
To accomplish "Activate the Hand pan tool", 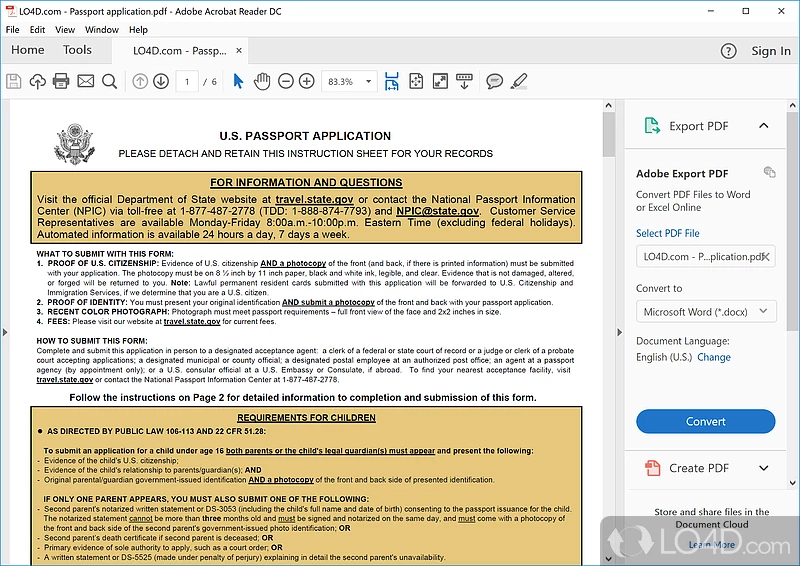I will 262,81.
